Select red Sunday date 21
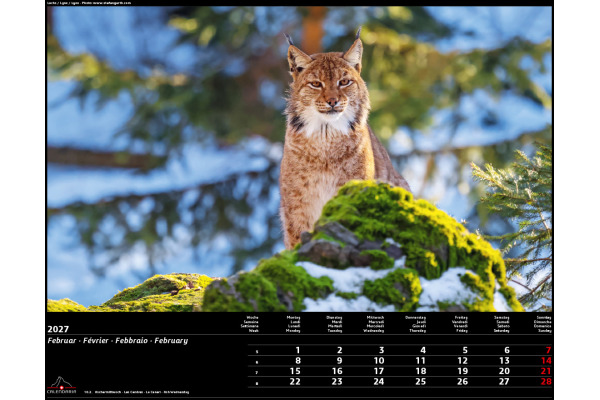The width and height of the screenshot is (600, 400). (546, 371)
